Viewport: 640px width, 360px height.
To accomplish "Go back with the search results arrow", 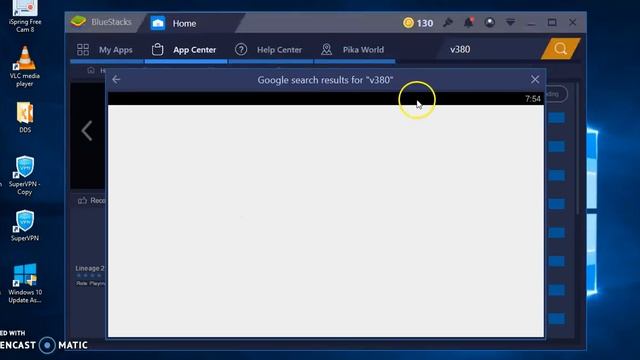I will point(116,79).
